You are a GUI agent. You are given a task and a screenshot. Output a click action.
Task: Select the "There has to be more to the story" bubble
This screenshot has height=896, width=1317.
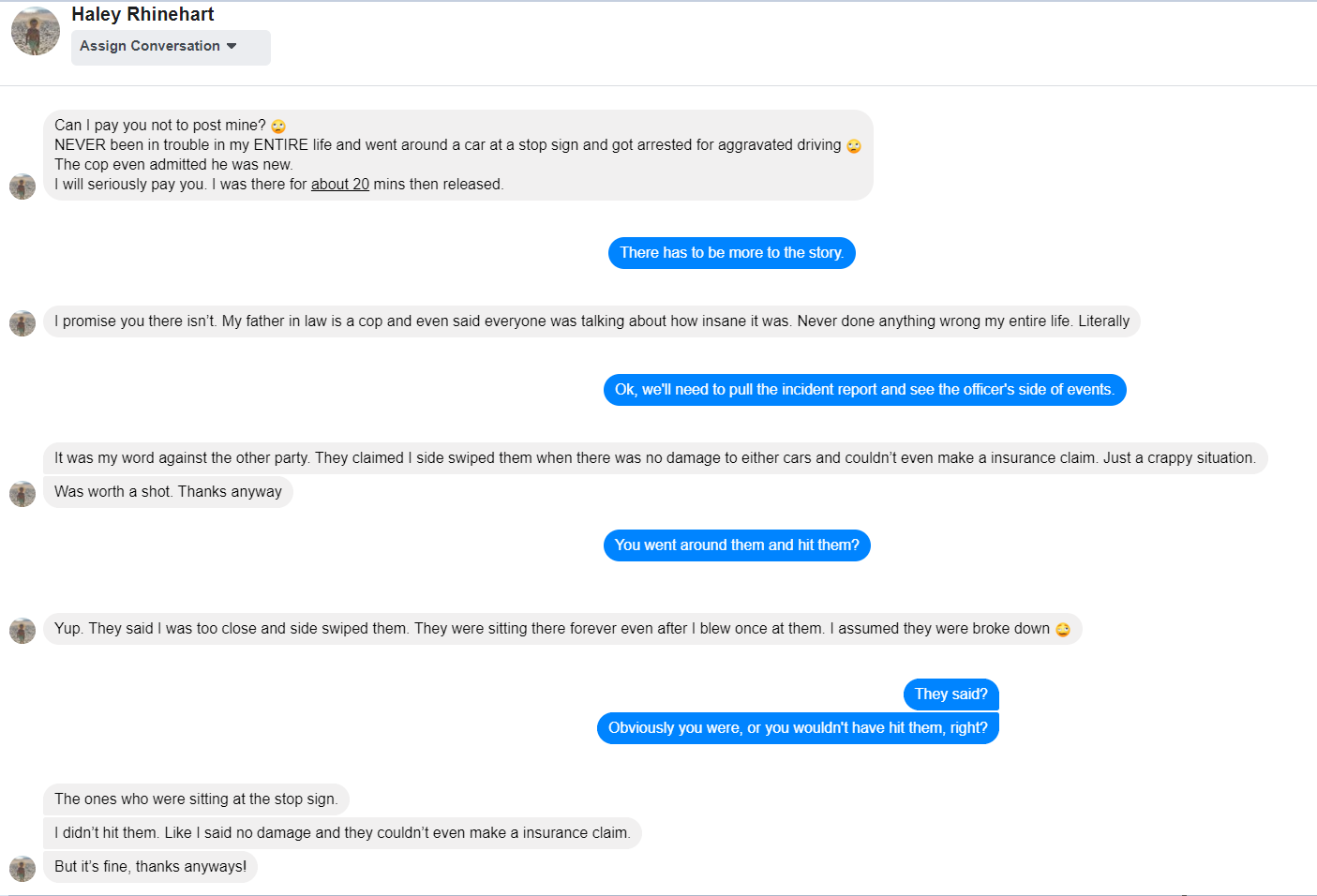click(x=731, y=253)
